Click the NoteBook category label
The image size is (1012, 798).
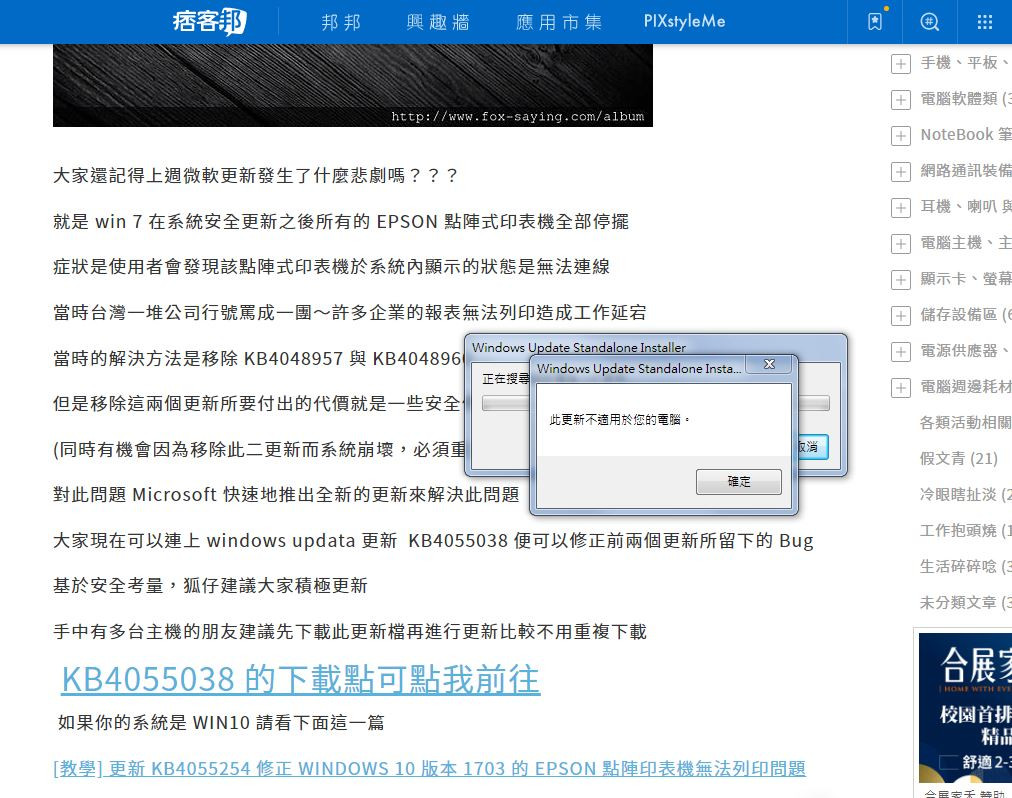pos(966,134)
